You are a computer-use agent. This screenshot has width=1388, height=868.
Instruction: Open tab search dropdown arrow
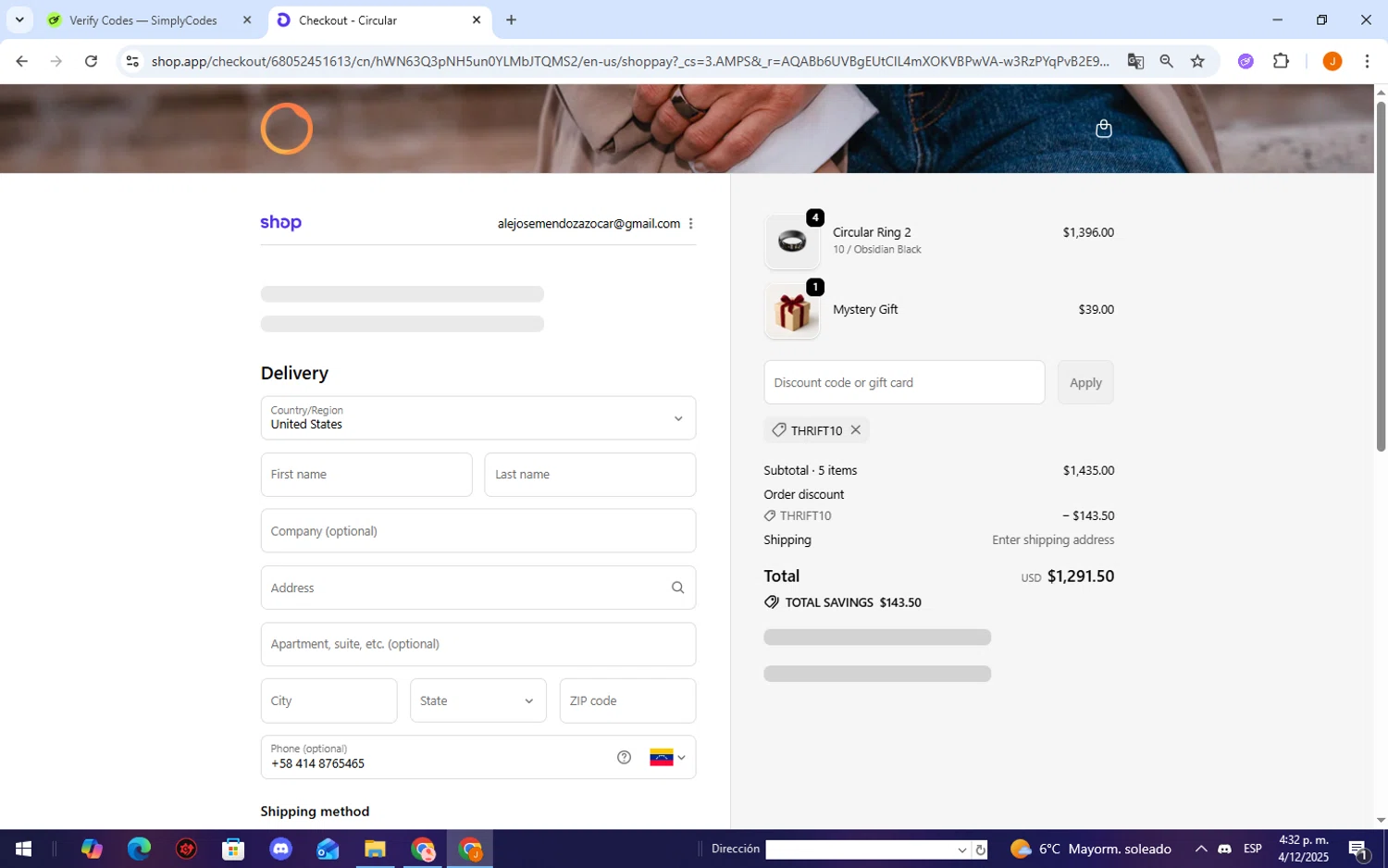click(x=19, y=19)
